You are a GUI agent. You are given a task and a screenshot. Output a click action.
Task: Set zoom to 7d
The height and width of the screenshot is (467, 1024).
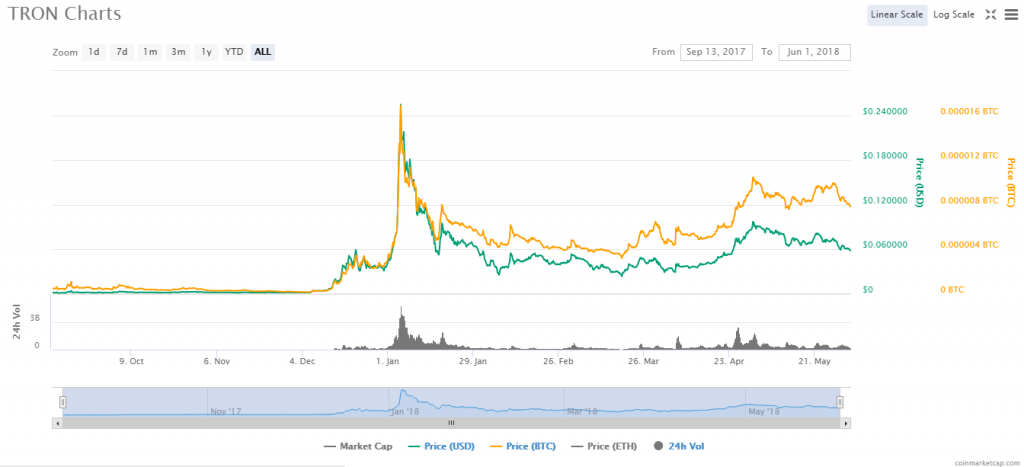tap(121, 52)
